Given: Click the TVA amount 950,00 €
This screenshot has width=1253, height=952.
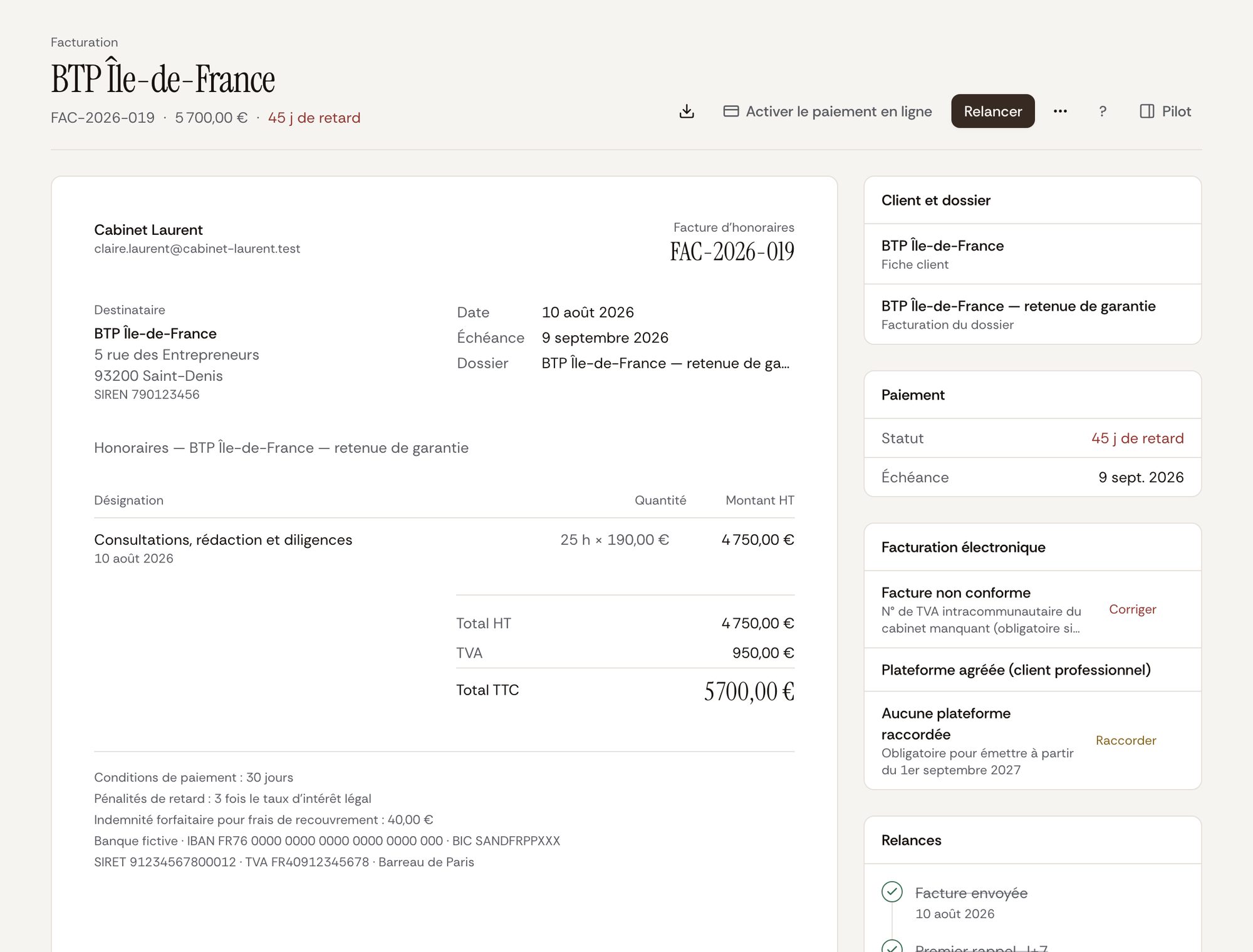Looking at the screenshot, I should [x=762, y=653].
